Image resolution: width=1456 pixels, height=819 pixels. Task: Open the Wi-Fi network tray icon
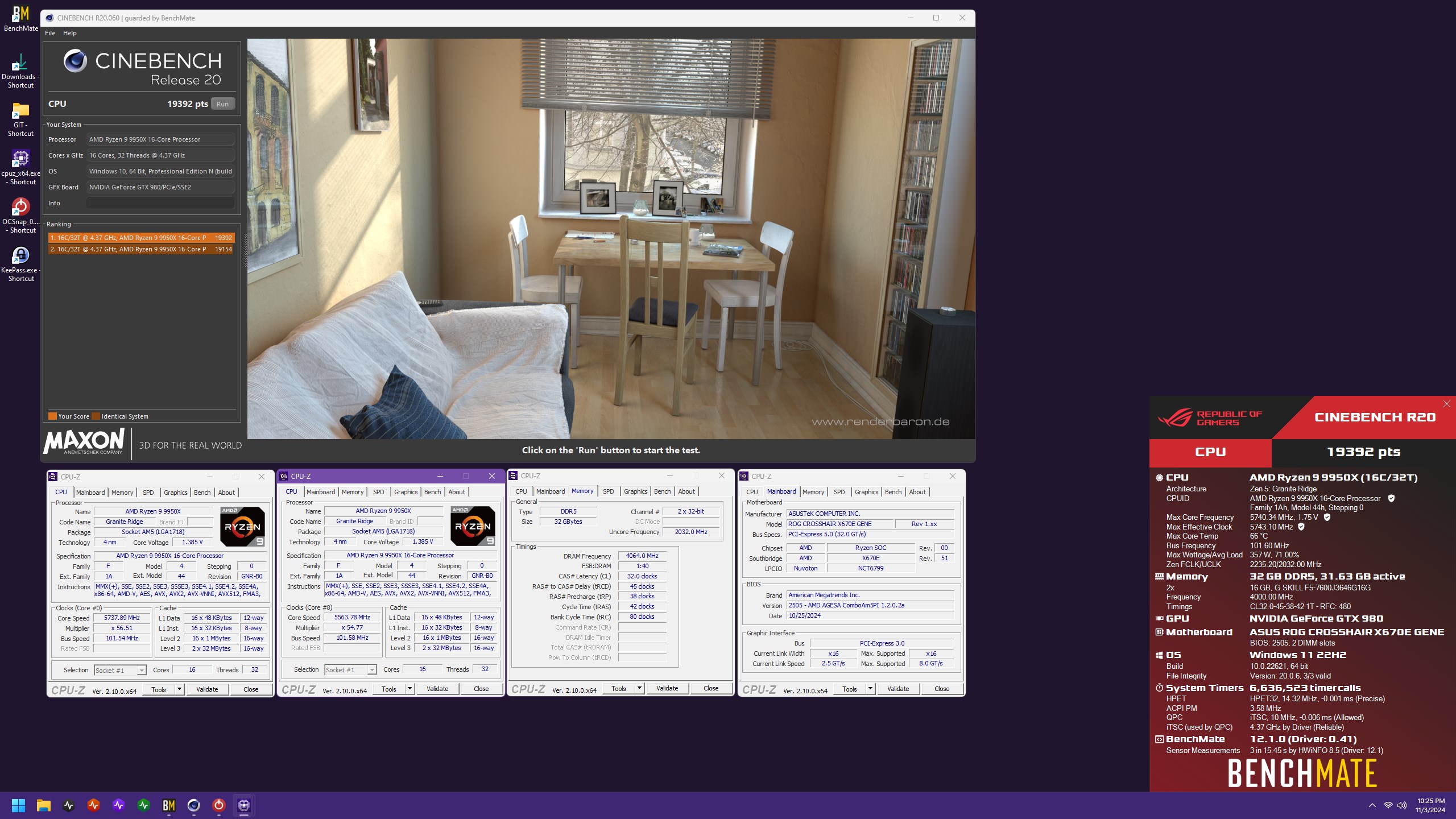point(1388,805)
